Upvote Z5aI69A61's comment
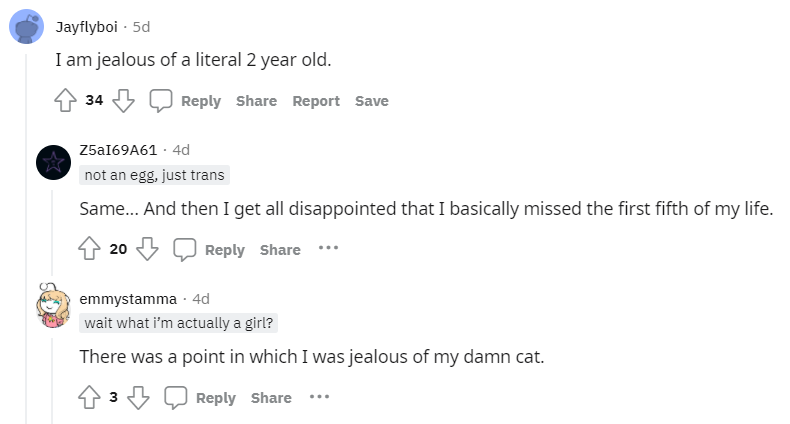This screenshot has width=790, height=424. 89,248
